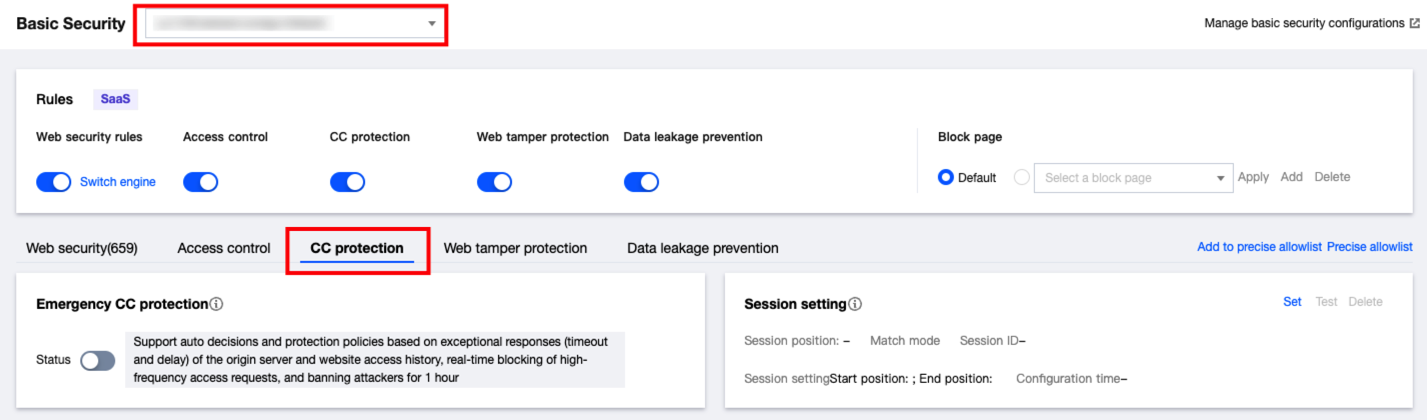
Task: Open the Precise allowlist link
Action: tap(1369, 247)
